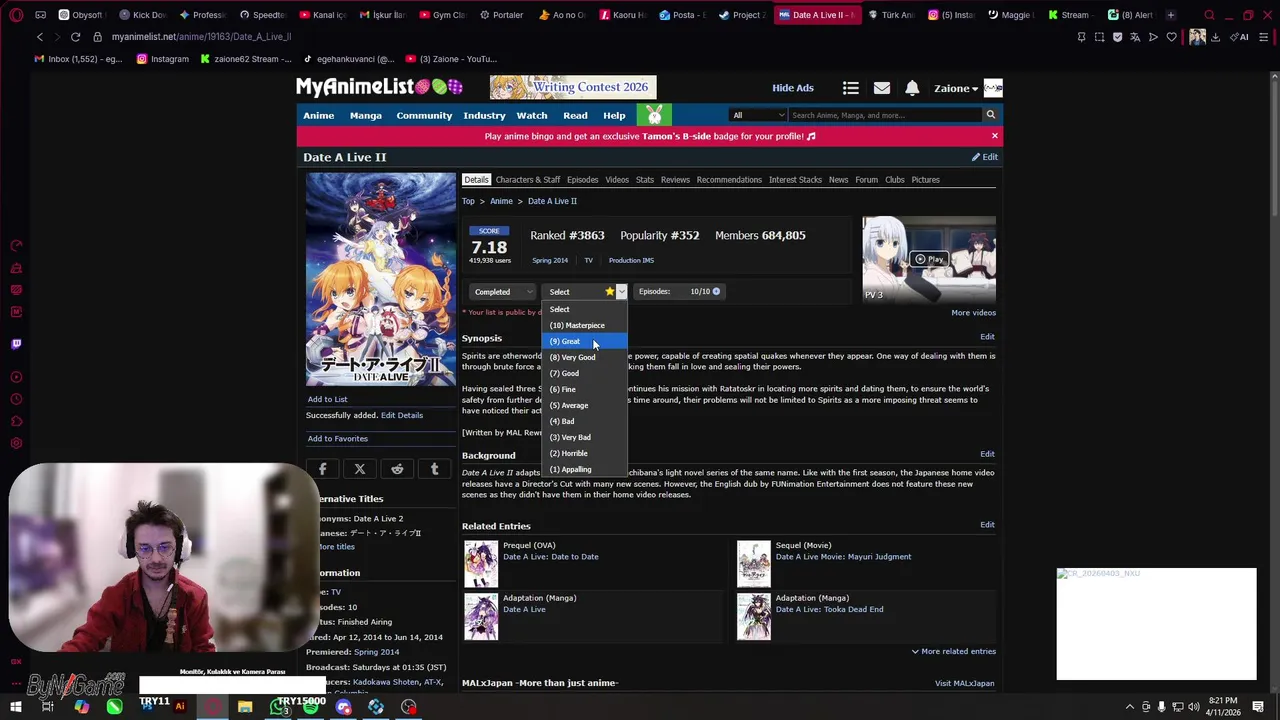This screenshot has width=1280, height=720.
Task: Open the messages envelope icon
Action: (882, 88)
